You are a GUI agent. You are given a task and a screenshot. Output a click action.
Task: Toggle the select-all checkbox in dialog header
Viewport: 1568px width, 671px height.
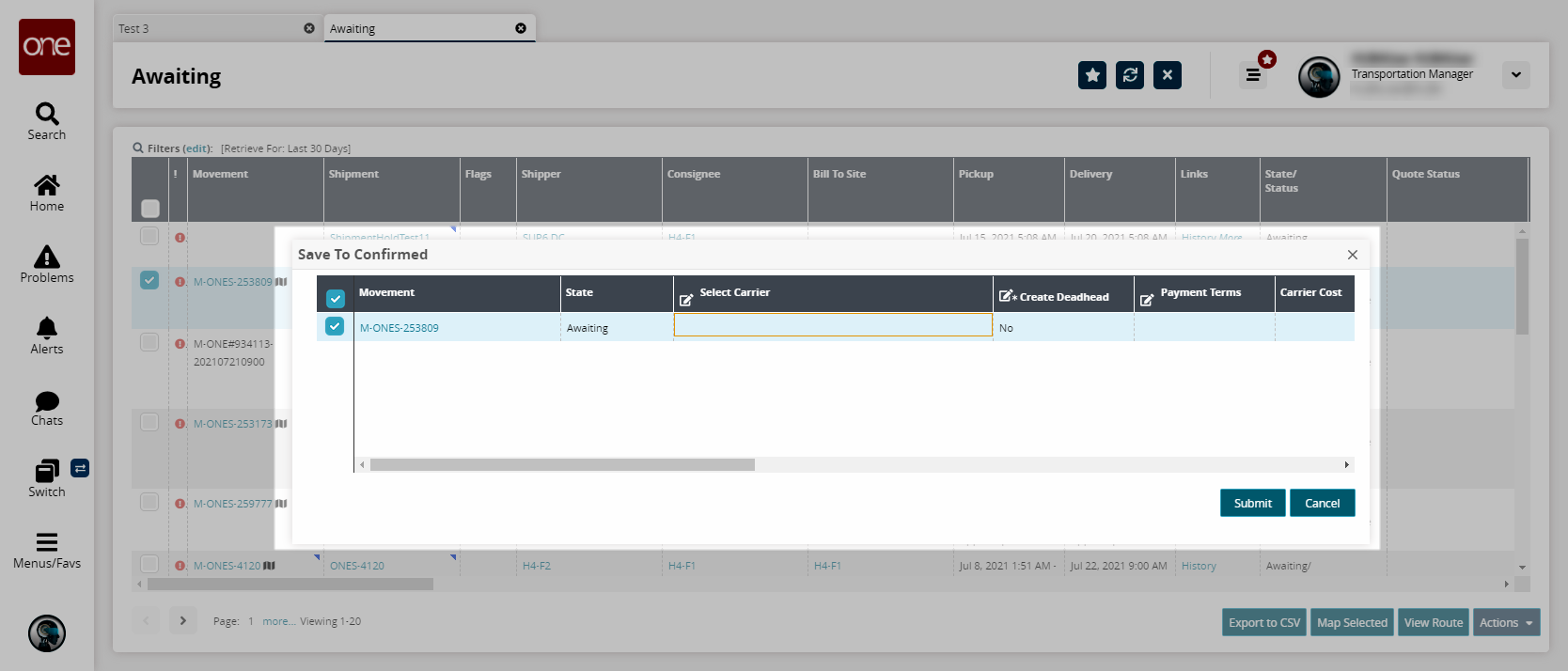pos(335,299)
